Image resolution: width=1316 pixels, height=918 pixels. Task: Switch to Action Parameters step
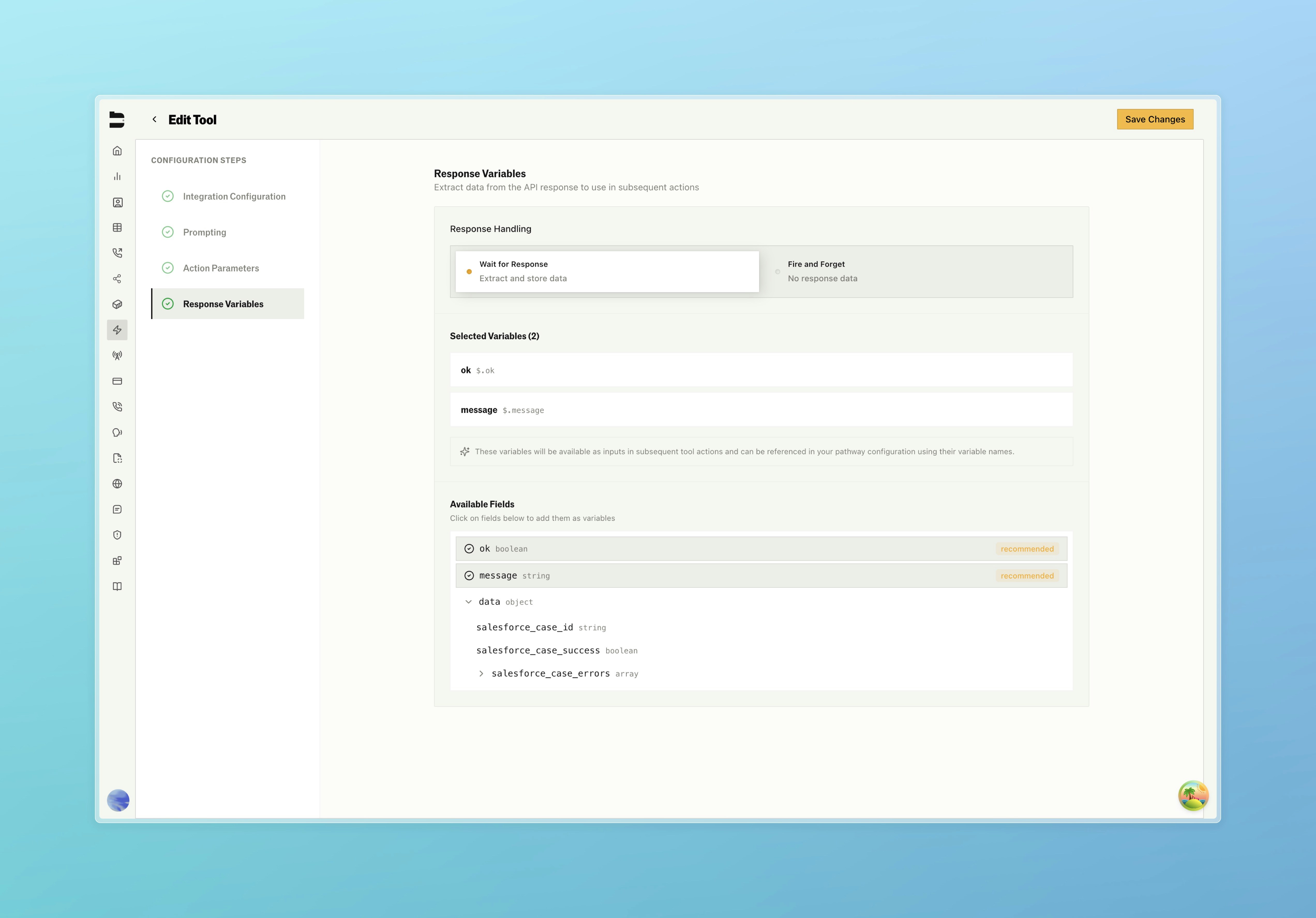click(221, 268)
